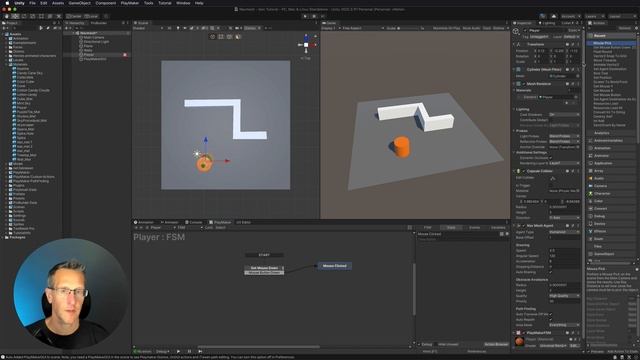Open the cloud services icon
Viewport: 640px width, 360px height.
tap(553, 16)
